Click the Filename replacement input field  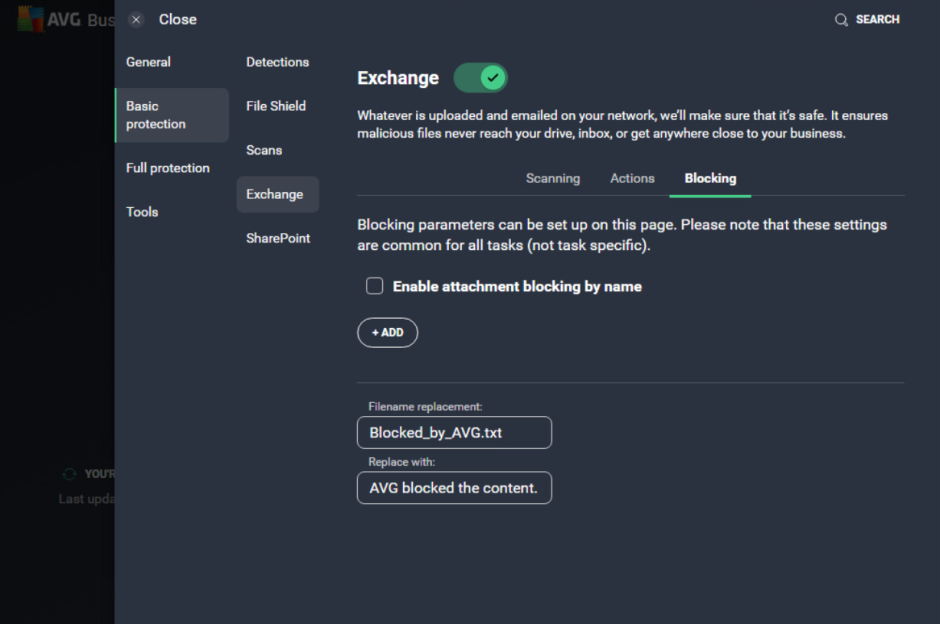[x=454, y=432]
